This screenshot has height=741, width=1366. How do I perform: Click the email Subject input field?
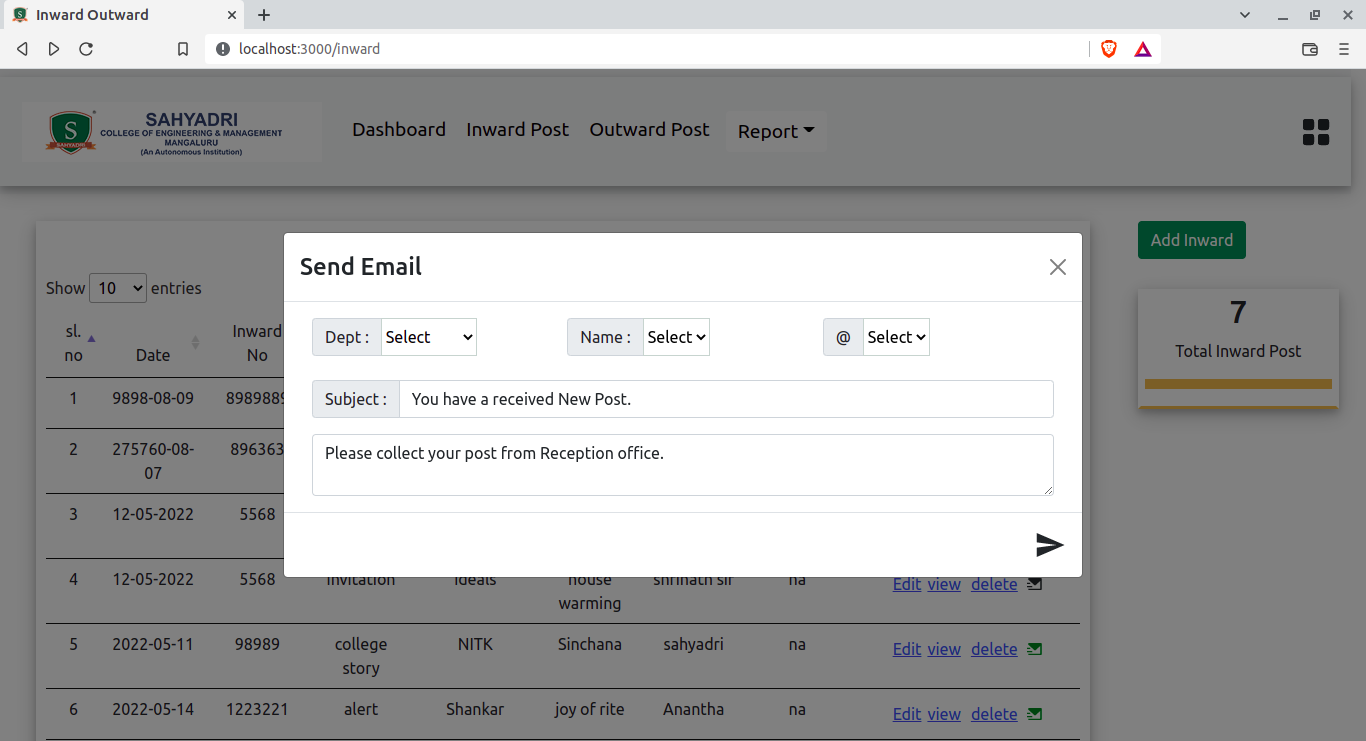[x=725, y=398]
